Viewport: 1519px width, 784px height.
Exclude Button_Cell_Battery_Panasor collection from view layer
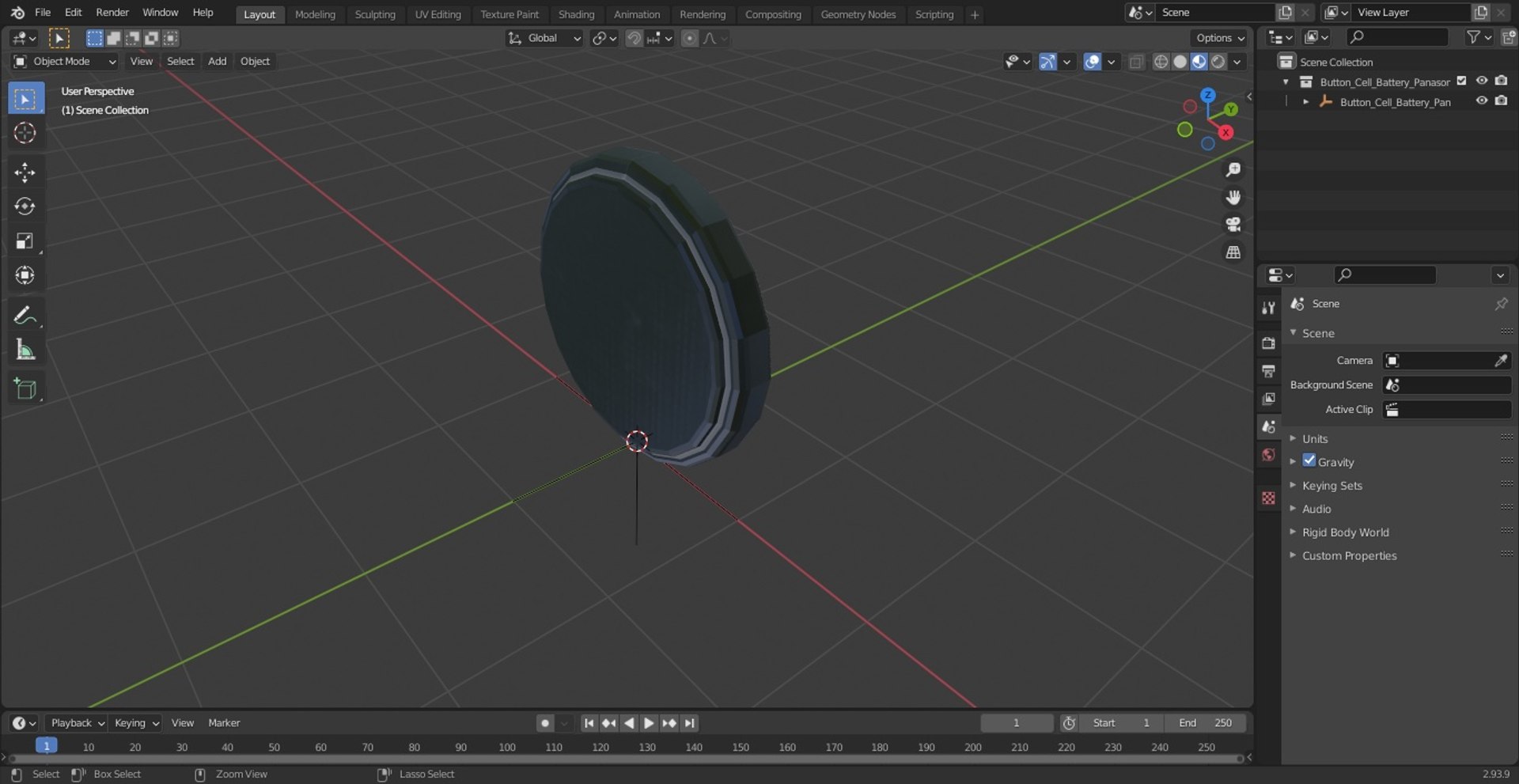click(x=1461, y=81)
